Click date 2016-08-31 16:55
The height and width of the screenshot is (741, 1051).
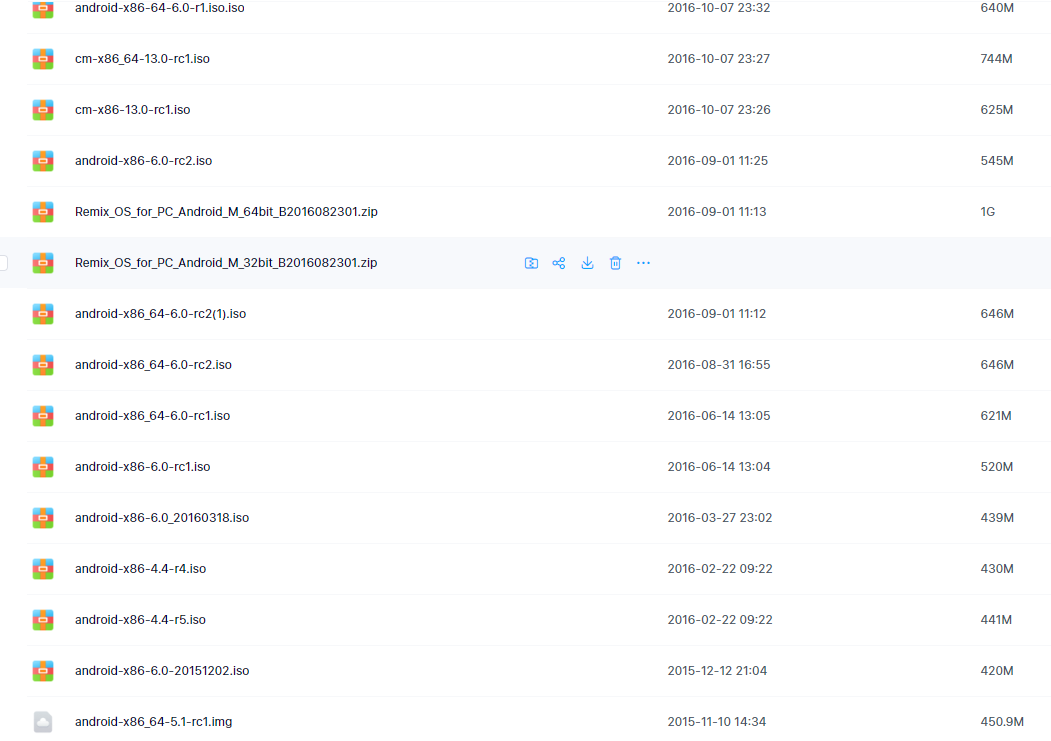pos(719,364)
